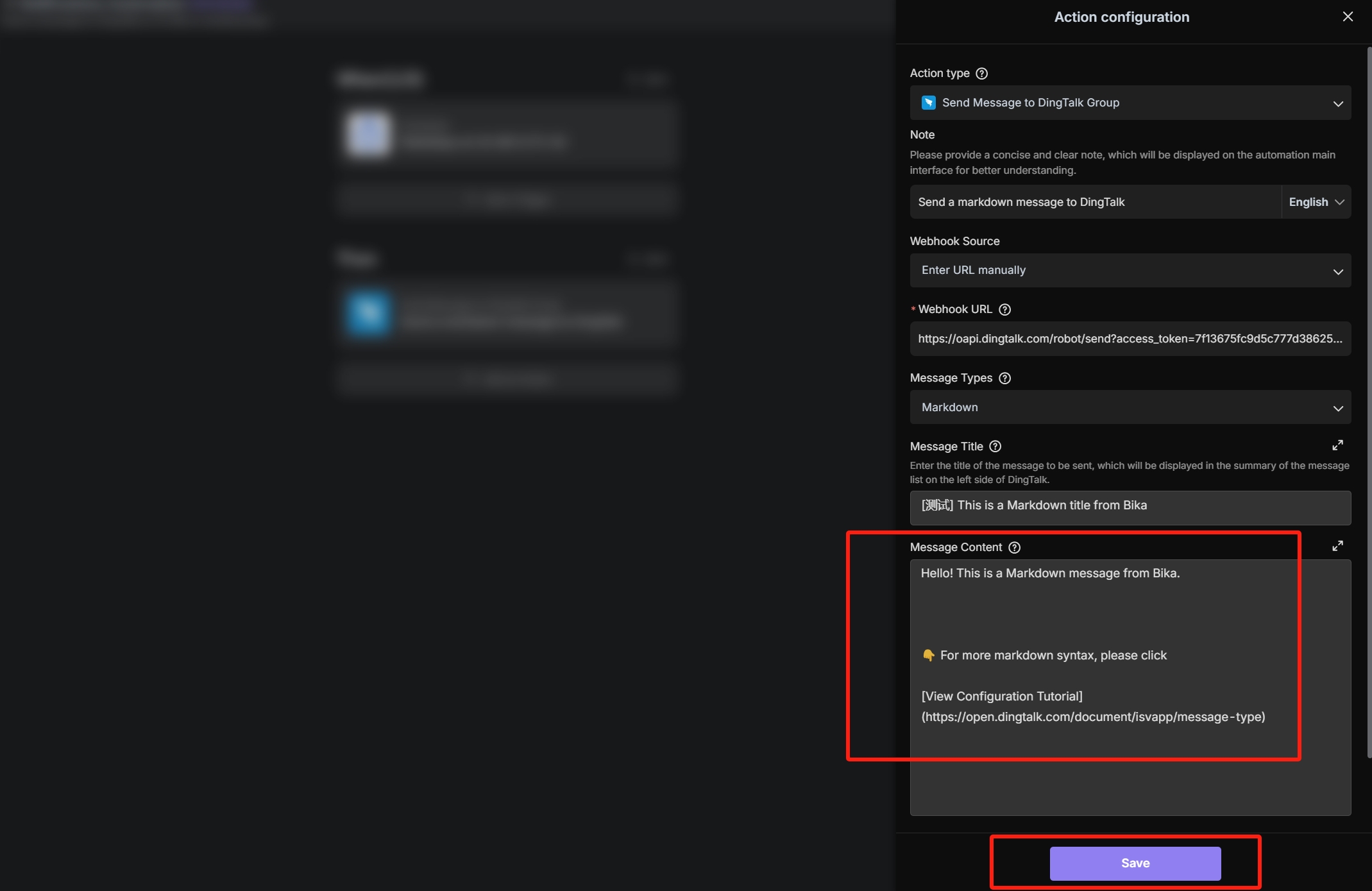This screenshot has height=891, width=1372.
Task: Expand the Message Title editor
Action: tap(1337, 445)
